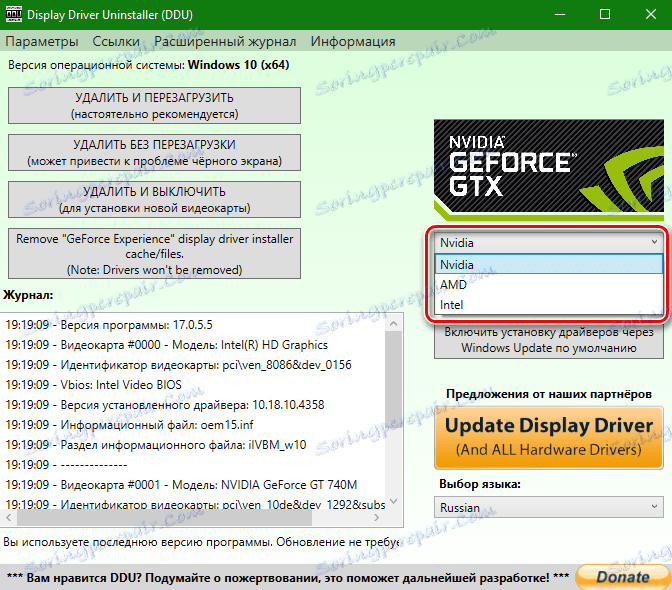
Task: Select Nvidia in the vendor list
Action: [549, 264]
